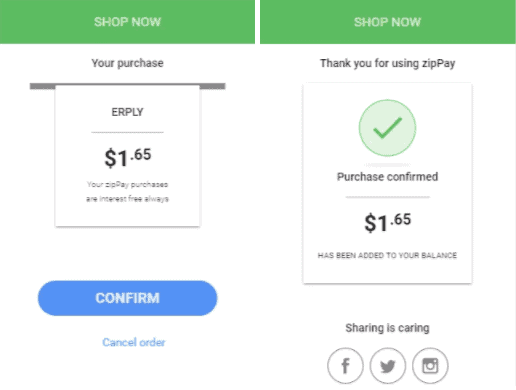Click HAS BEEN ADDED TO YOUR BALANCE text
Screen dimensions: 516x390
[x=387, y=255]
